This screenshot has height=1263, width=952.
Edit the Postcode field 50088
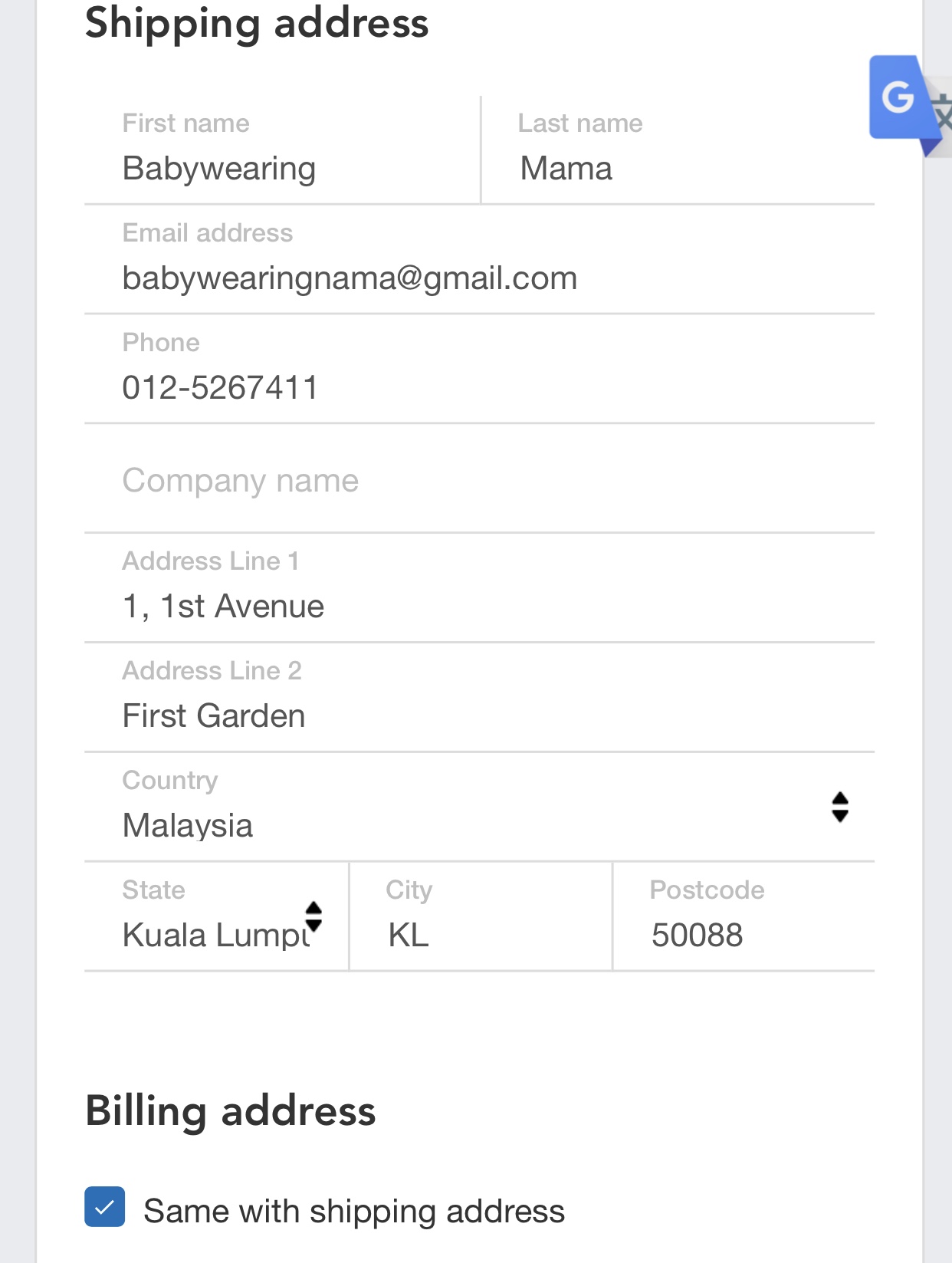click(744, 916)
